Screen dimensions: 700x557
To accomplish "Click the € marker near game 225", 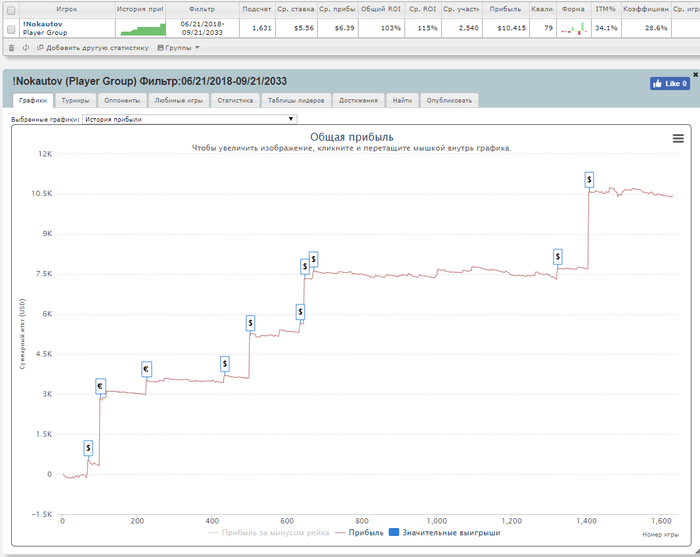I will [146, 369].
